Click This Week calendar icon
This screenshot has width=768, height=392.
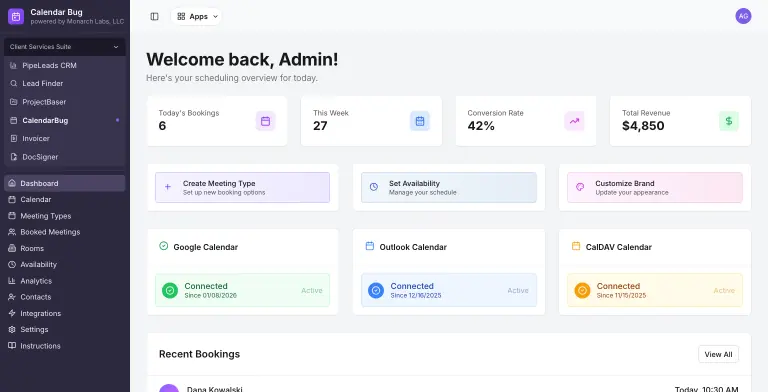coord(420,121)
